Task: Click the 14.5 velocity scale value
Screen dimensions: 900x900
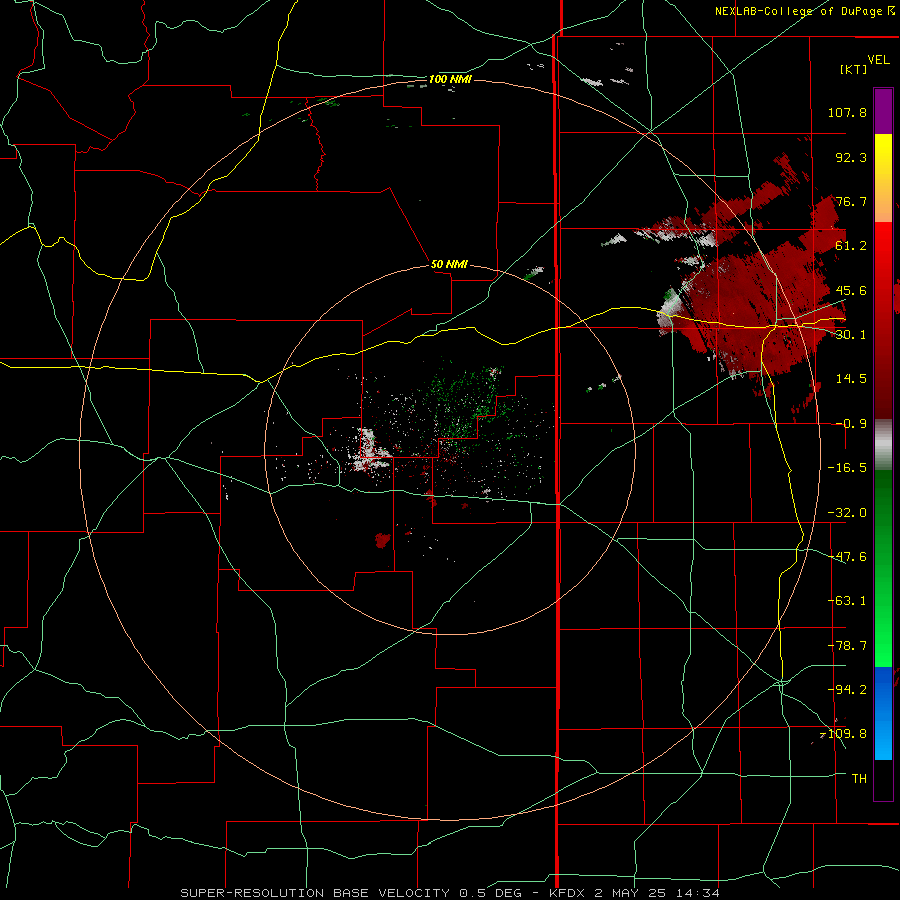Action: click(851, 379)
